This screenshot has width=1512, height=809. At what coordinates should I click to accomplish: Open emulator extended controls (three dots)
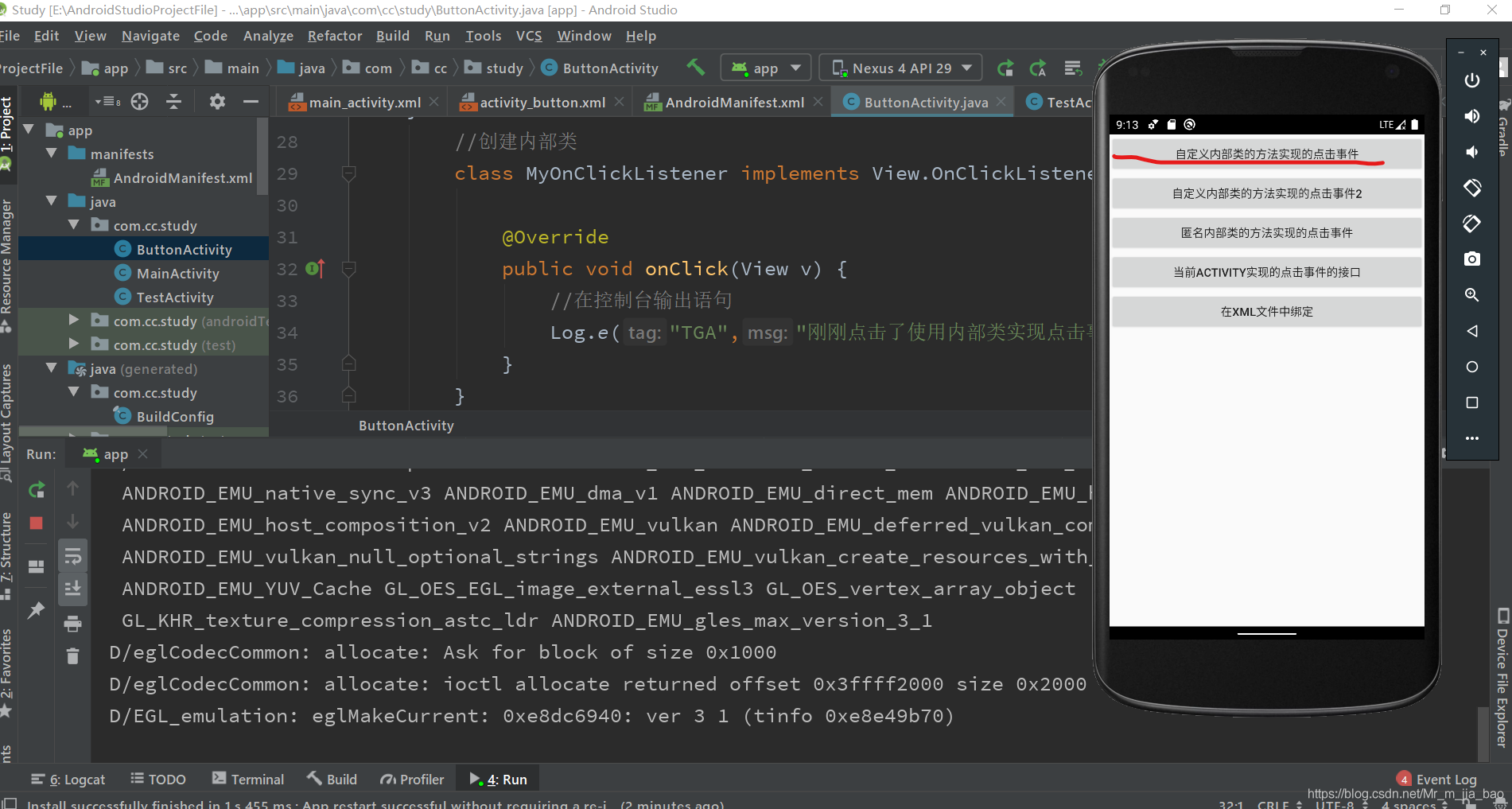click(x=1472, y=438)
